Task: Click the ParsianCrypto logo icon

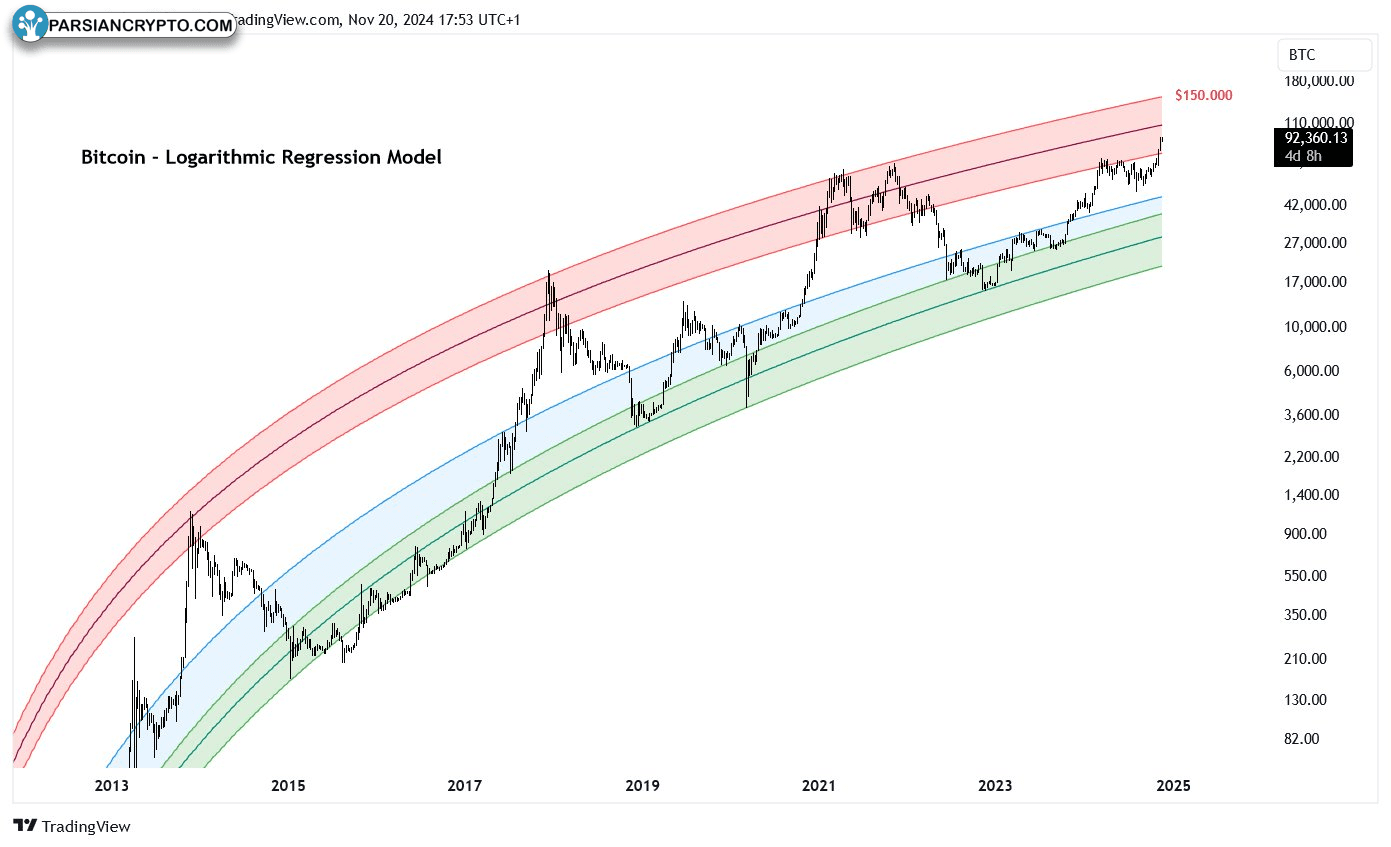Action: point(30,23)
